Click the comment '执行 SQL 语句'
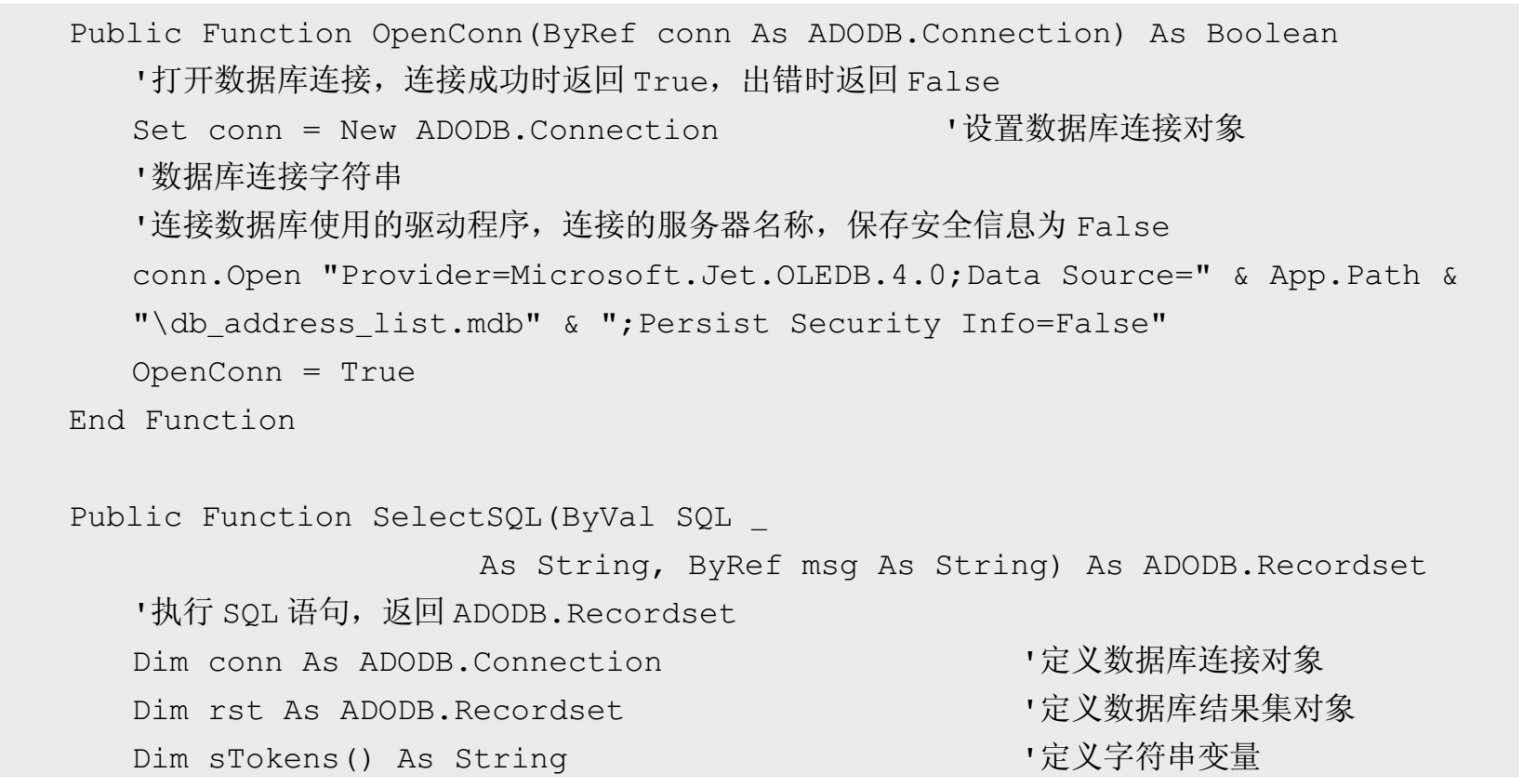1520x784 pixels. point(435,613)
